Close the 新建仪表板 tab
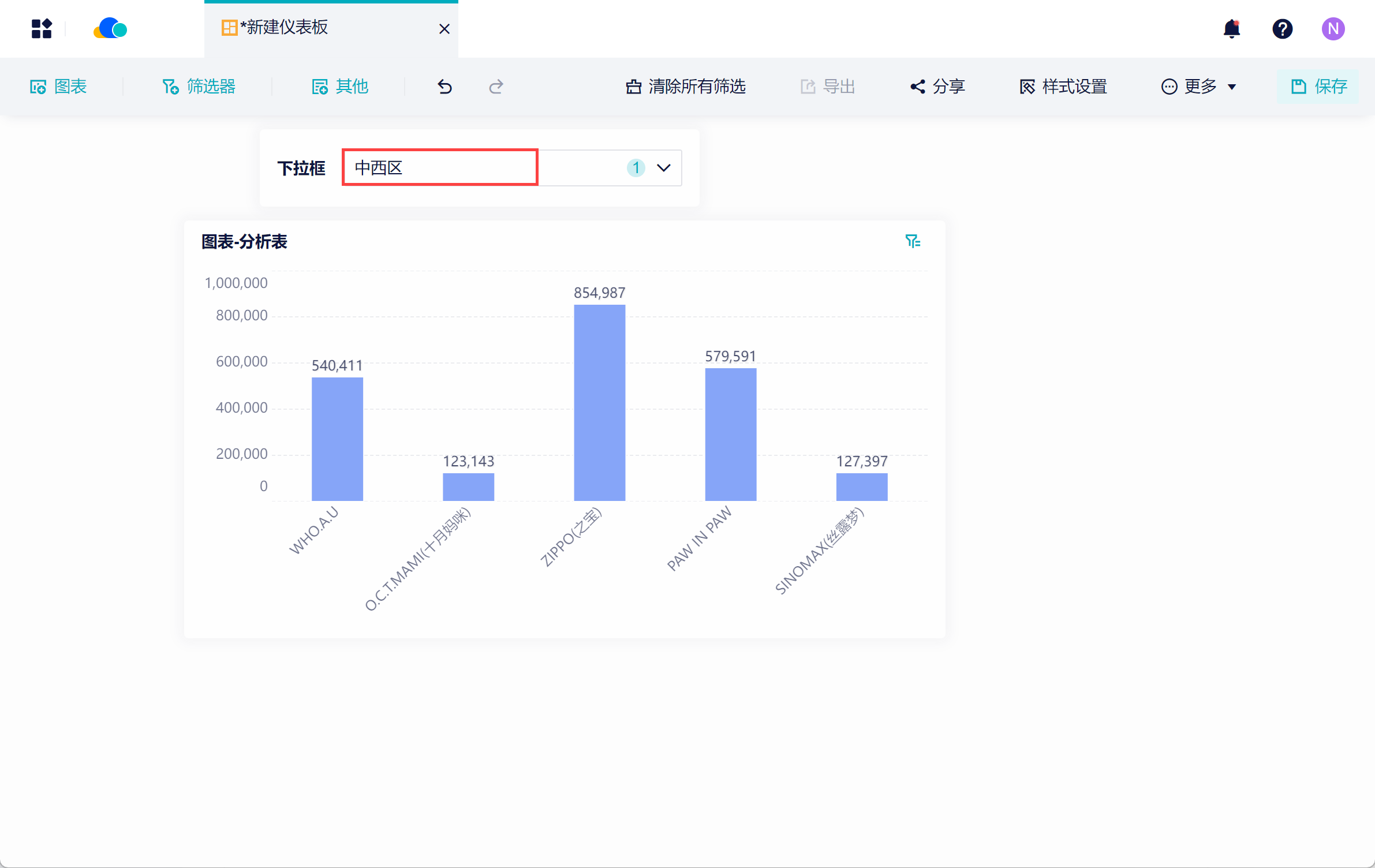This screenshot has height=868, width=1375. point(444,29)
